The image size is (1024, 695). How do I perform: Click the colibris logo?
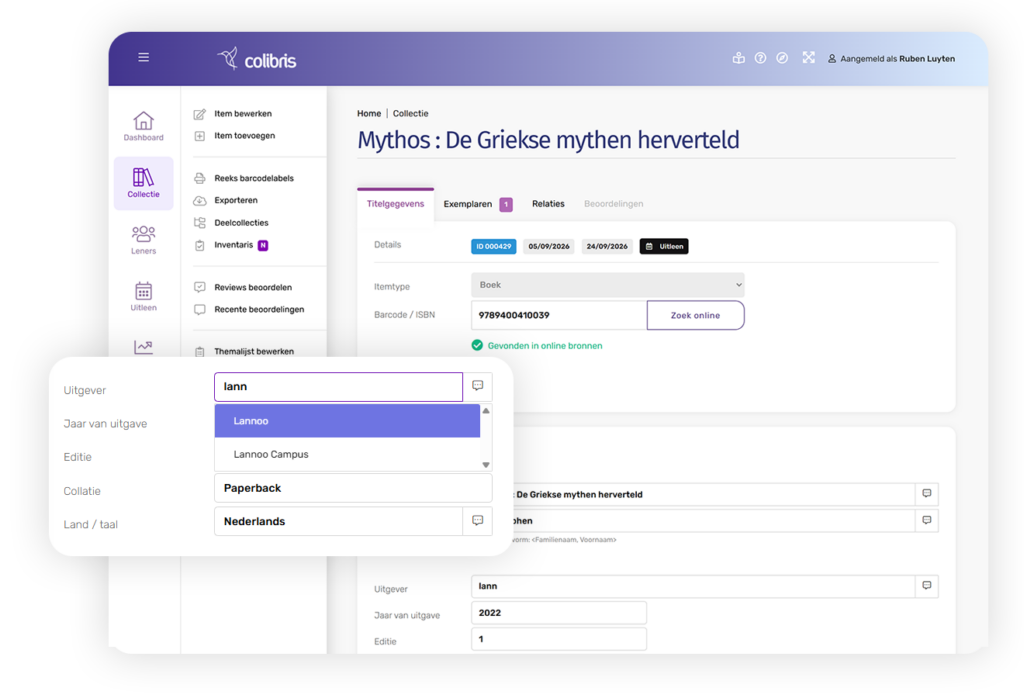point(257,59)
